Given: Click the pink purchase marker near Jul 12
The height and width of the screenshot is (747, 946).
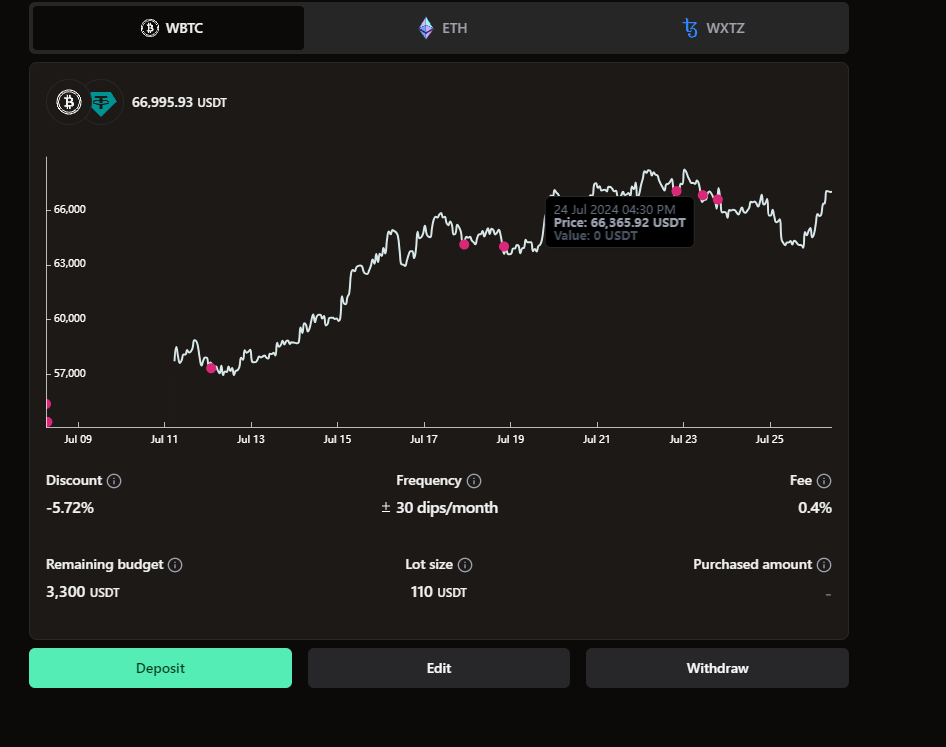Looking at the screenshot, I should click(211, 368).
